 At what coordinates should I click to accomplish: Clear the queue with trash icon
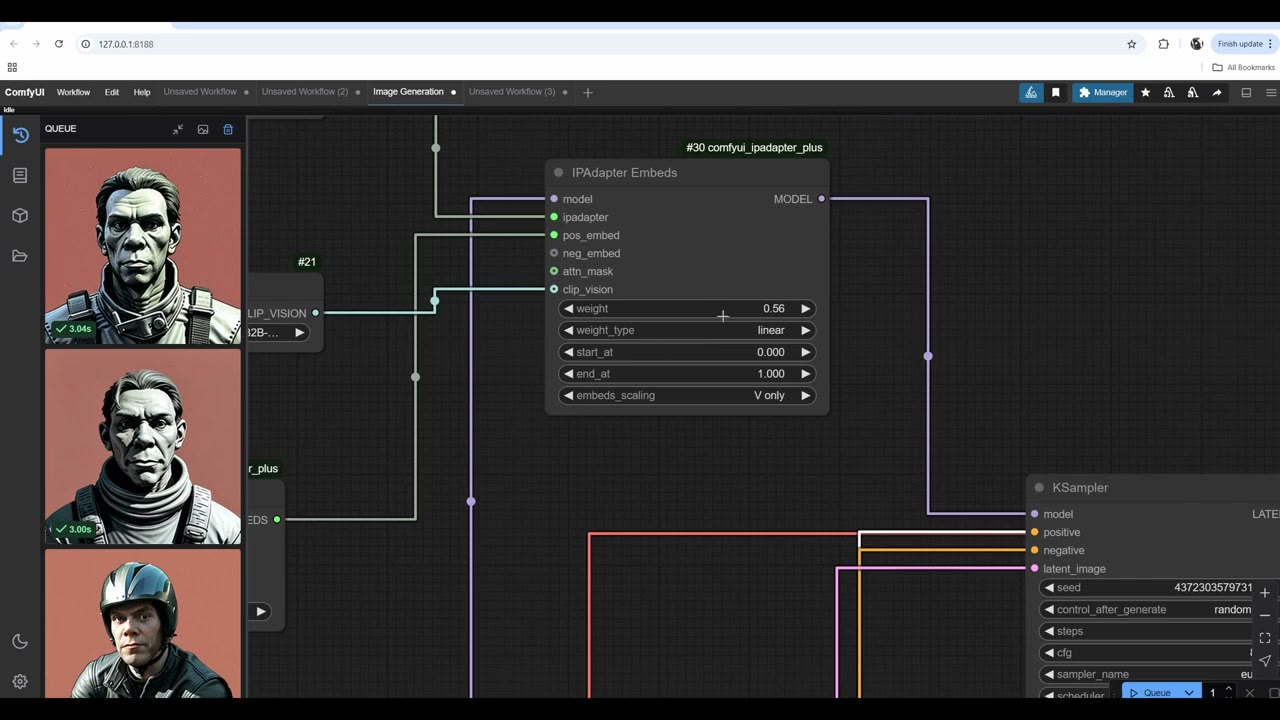tap(228, 129)
